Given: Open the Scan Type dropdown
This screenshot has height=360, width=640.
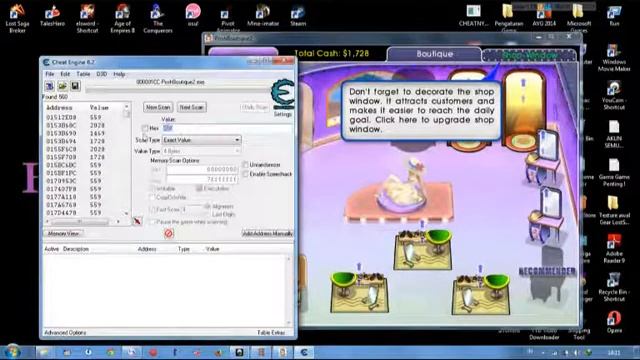Looking at the screenshot, I should click(x=202, y=140).
